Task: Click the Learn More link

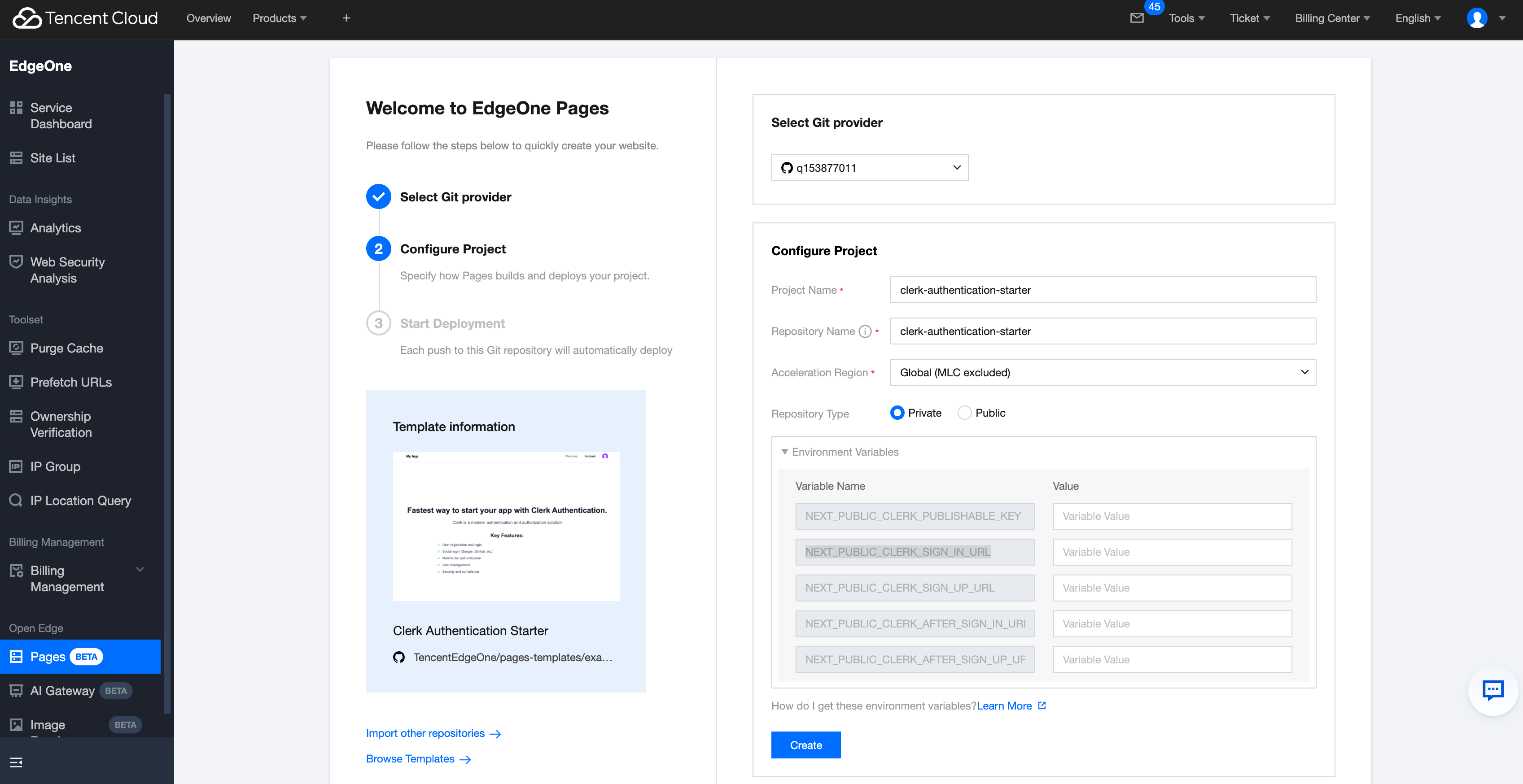Action: coord(1004,706)
